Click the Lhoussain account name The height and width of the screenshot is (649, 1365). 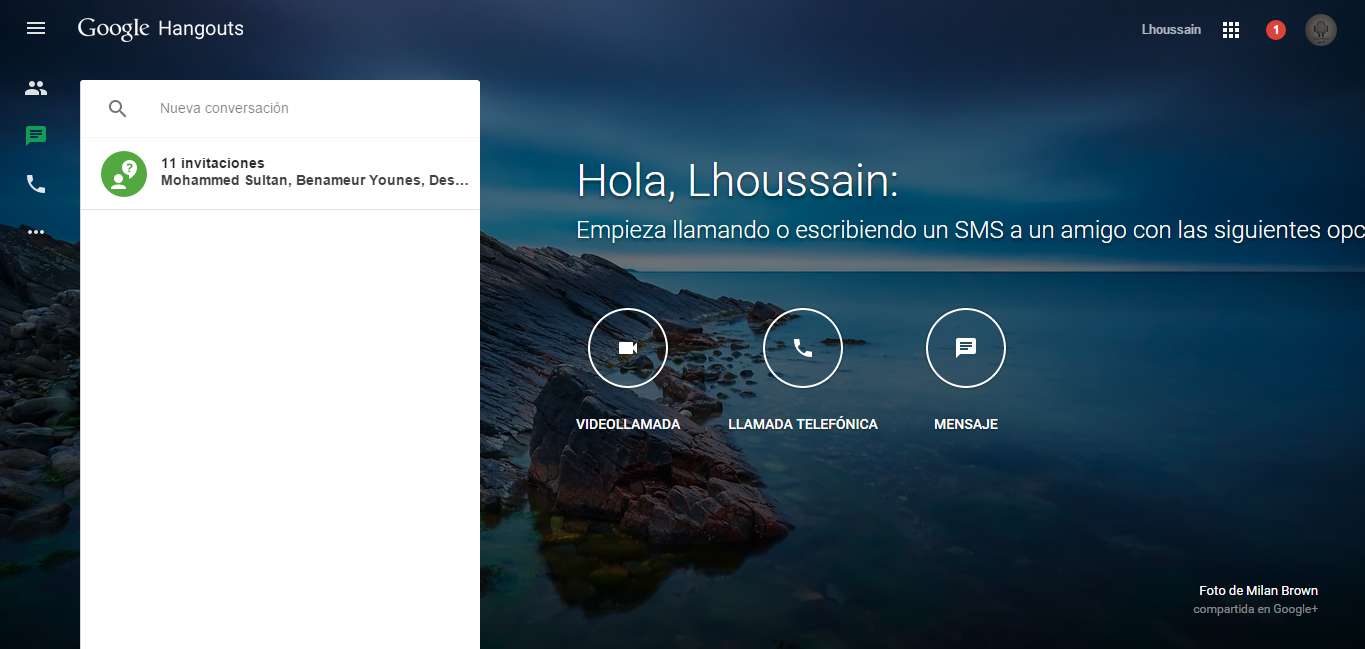click(x=1171, y=30)
